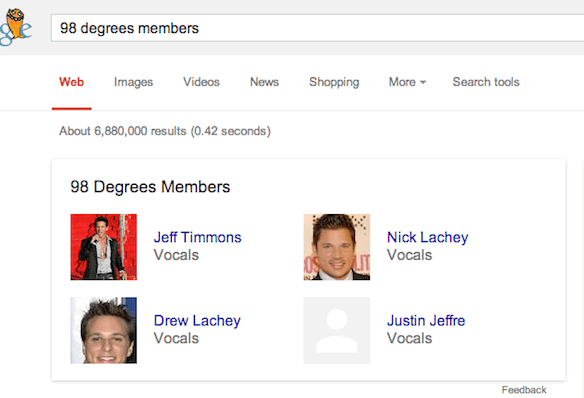Open the Jeff Timmons link
The width and height of the screenshot is (584, 398).
(x=197, y=237)
